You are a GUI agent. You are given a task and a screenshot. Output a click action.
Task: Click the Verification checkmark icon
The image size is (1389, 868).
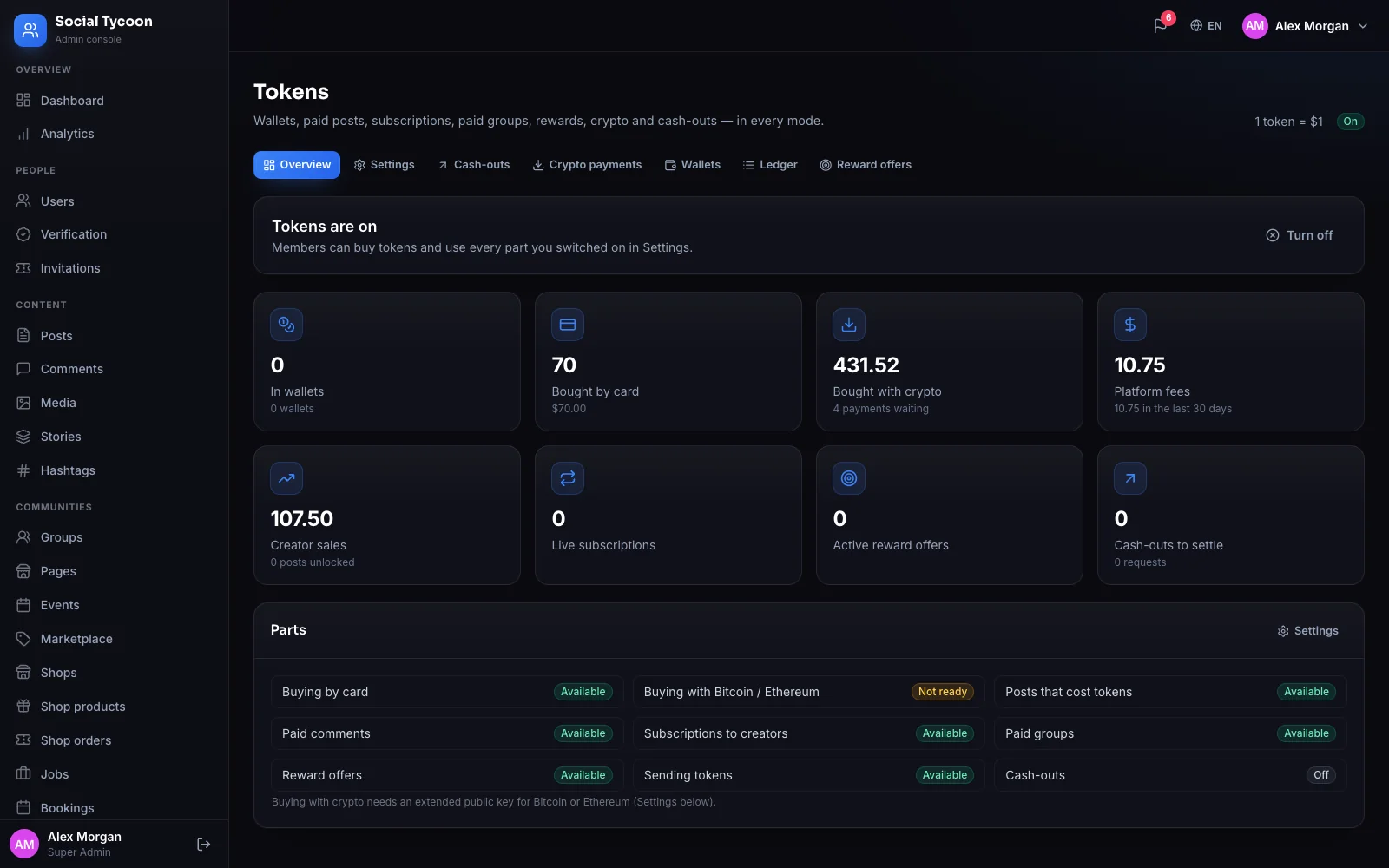23,234
